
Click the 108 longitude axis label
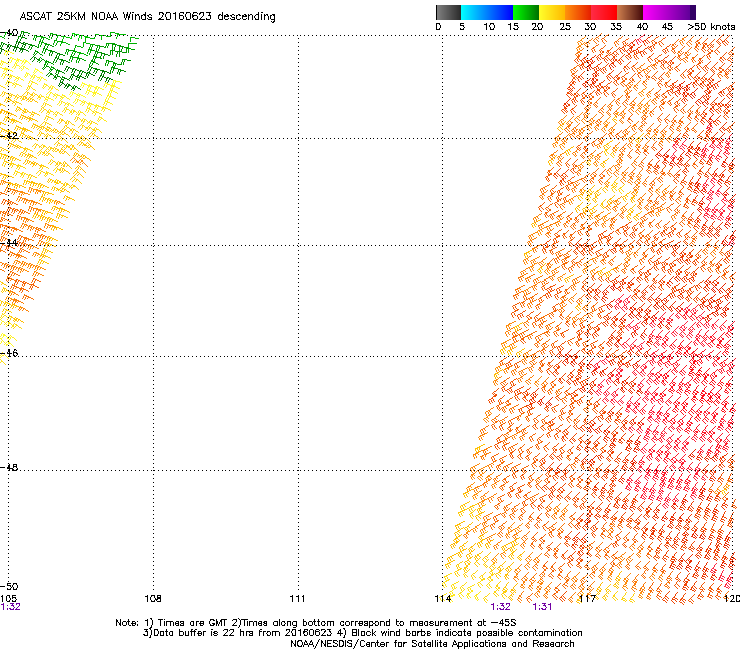152,599
